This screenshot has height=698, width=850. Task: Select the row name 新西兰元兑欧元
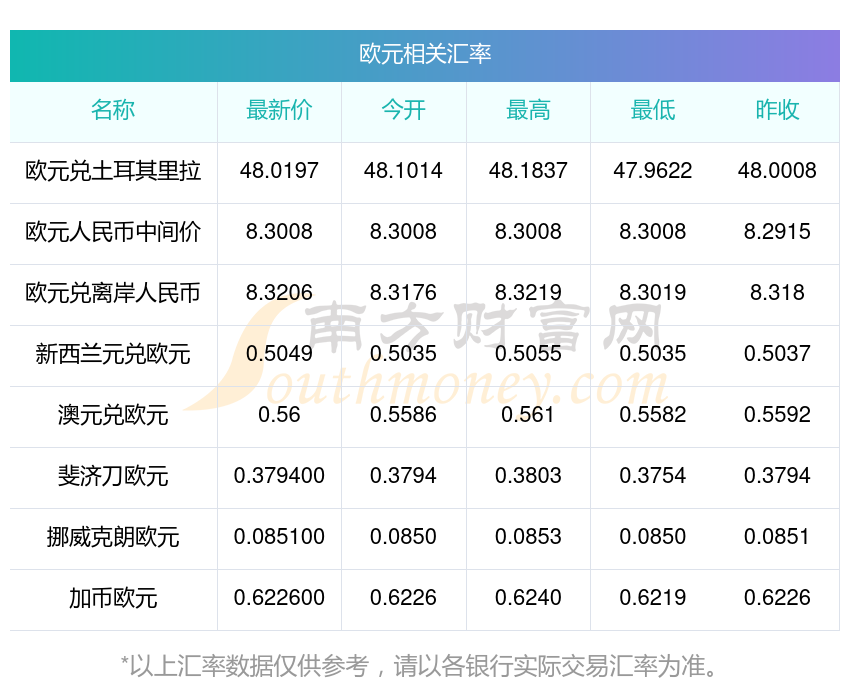(x=113, y=354)
